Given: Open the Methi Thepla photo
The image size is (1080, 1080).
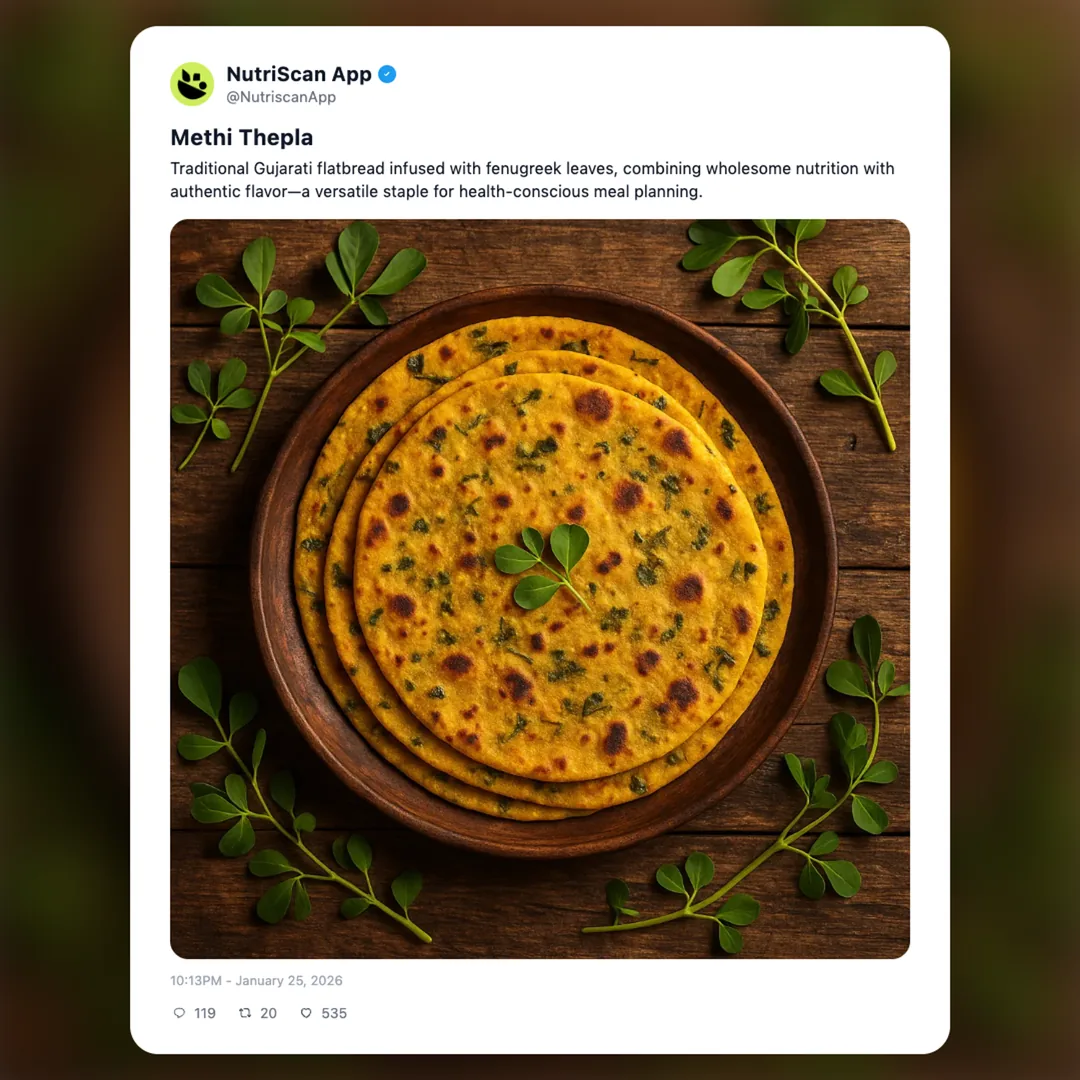Looking at the screenshot, I should coord(540,587).
